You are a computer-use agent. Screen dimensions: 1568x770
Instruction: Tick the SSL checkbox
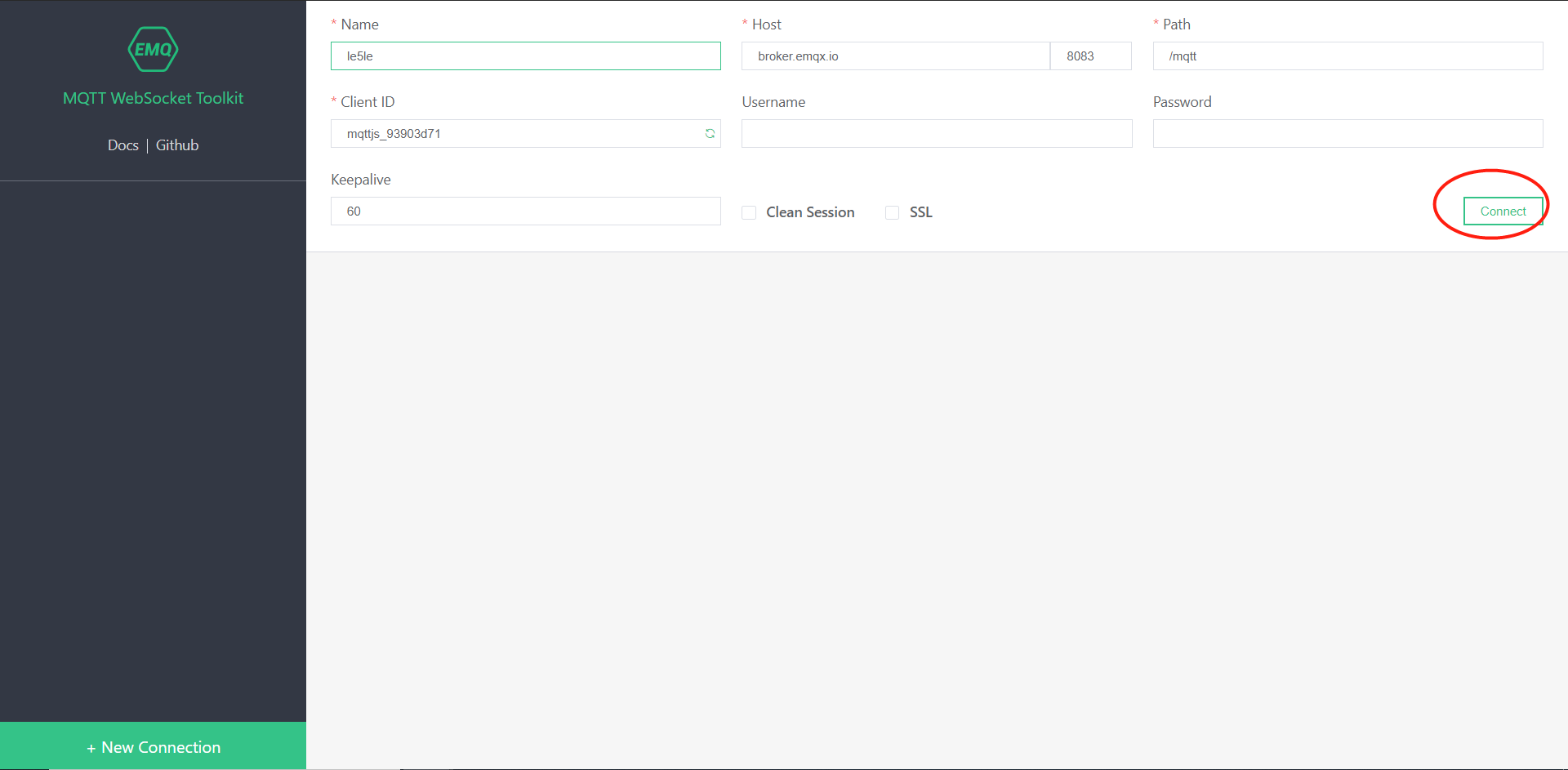coord(893,212)
